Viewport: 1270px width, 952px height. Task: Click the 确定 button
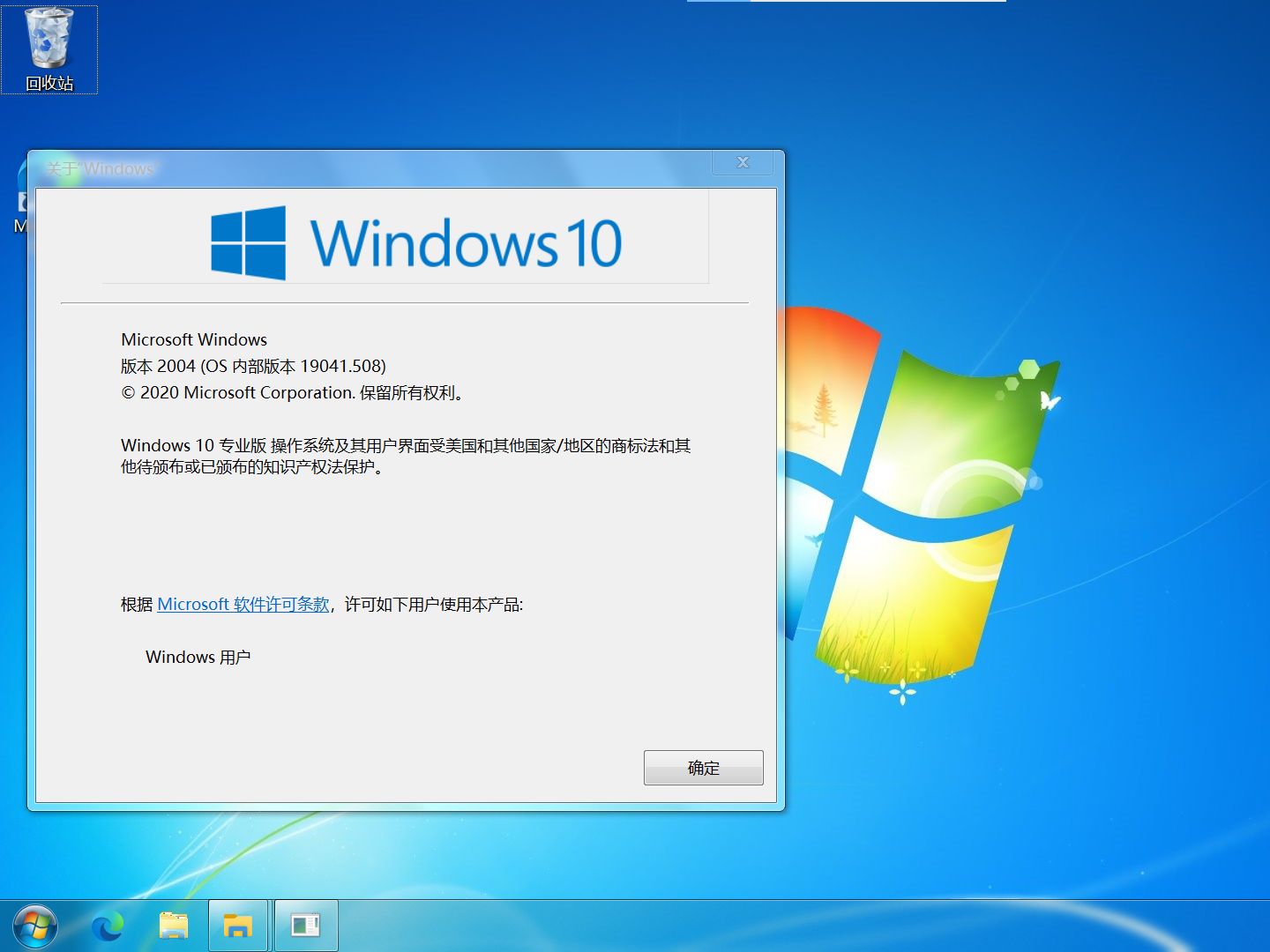tap(704, 768)
